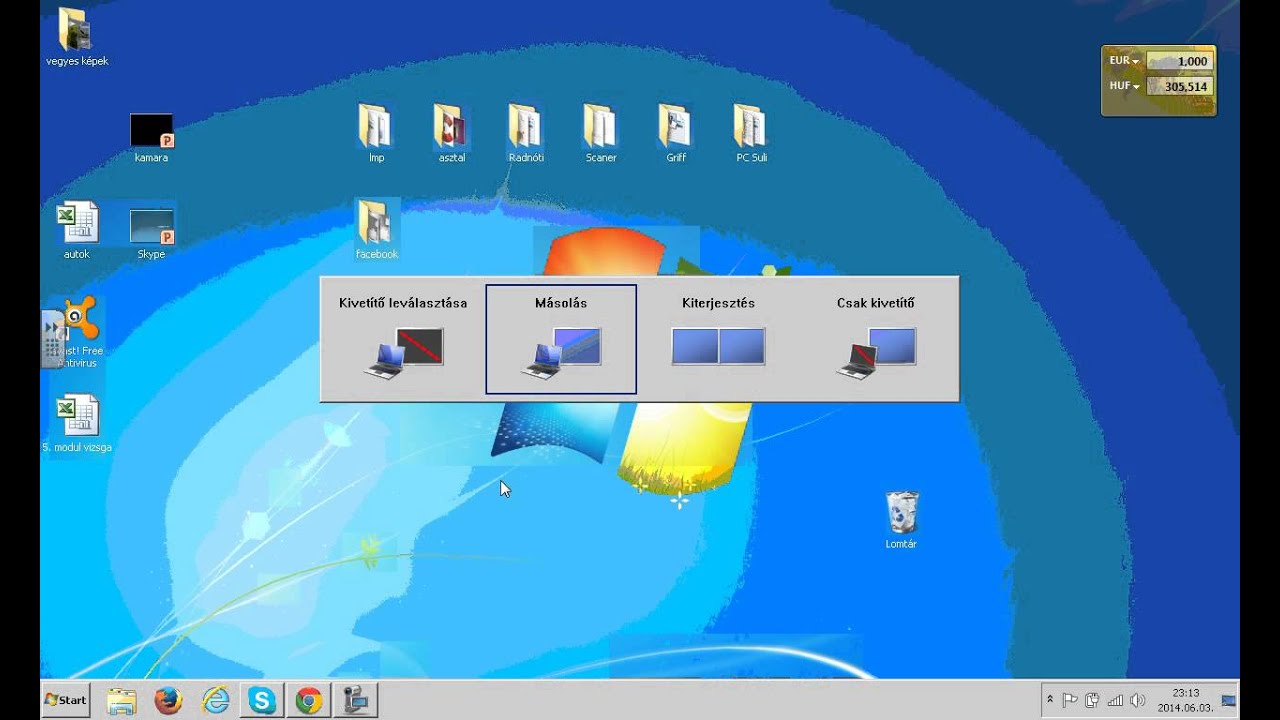
Task: Select the Lomtár recycle bin
Action: tap(901, 520)
